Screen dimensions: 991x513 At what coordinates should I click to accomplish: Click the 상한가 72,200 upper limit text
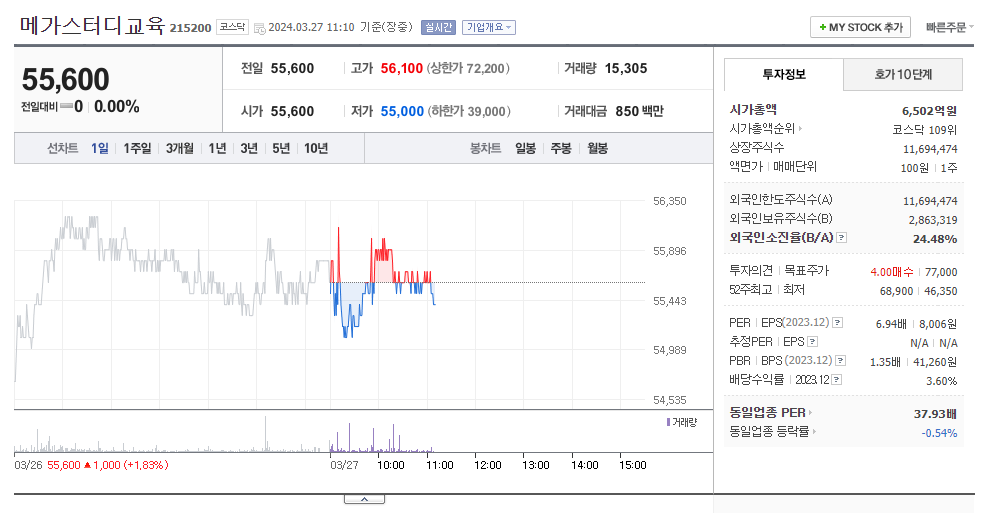click(468, 68)
